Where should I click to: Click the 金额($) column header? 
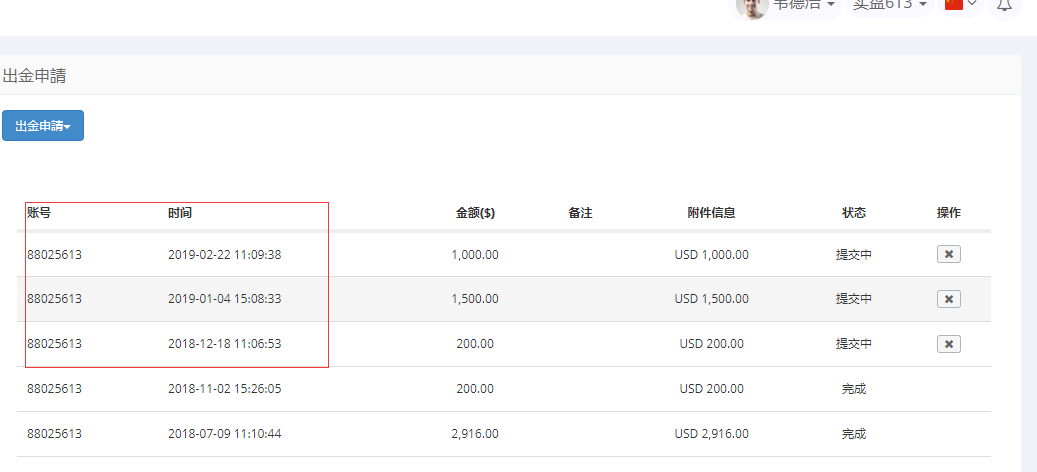[475, 213]
